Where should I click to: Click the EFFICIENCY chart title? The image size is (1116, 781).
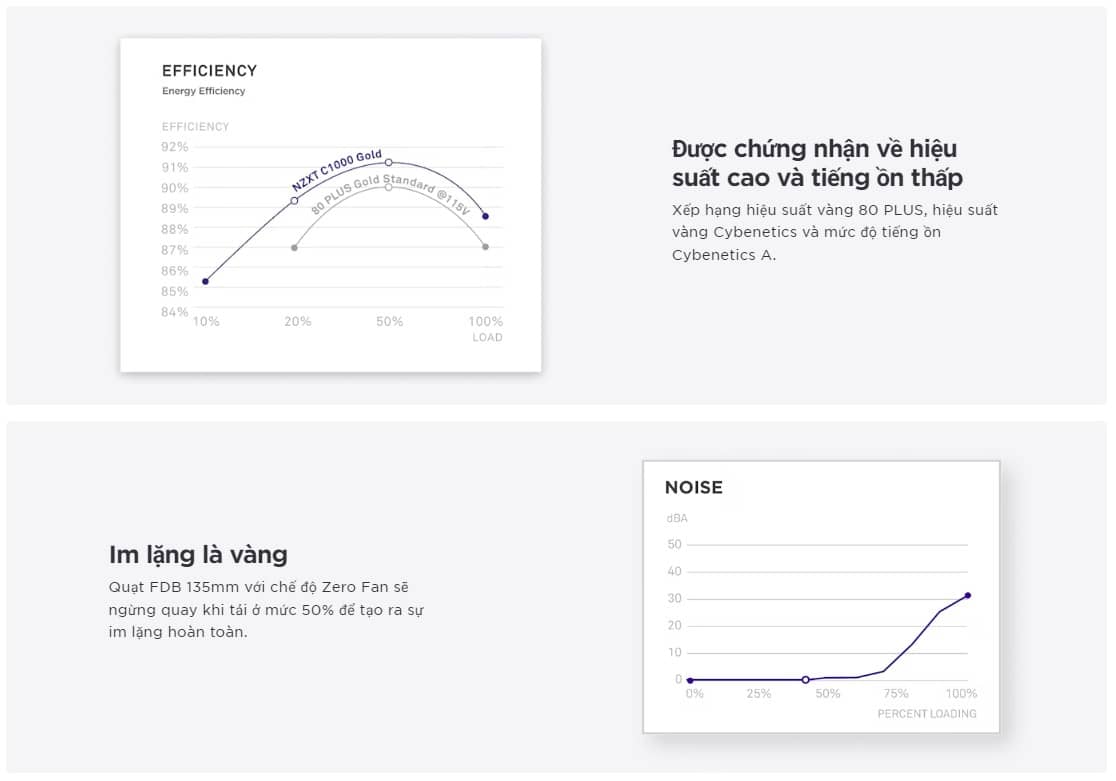point(209,71)
